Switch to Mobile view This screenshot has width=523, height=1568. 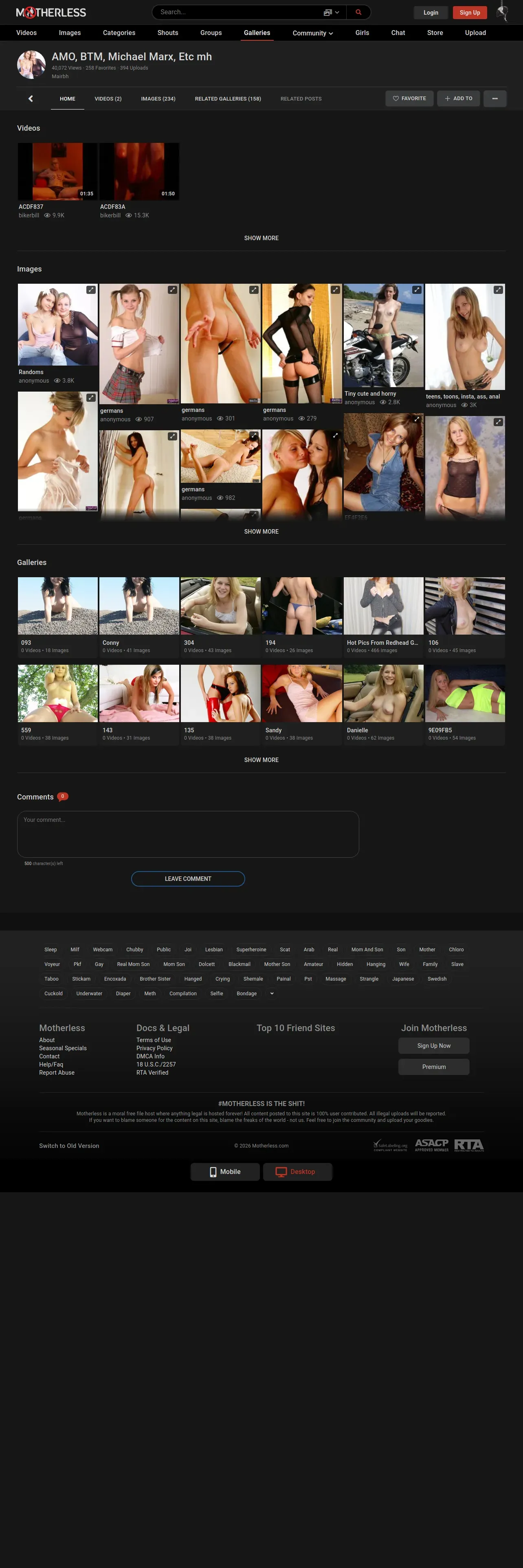tap(225, 1172)
